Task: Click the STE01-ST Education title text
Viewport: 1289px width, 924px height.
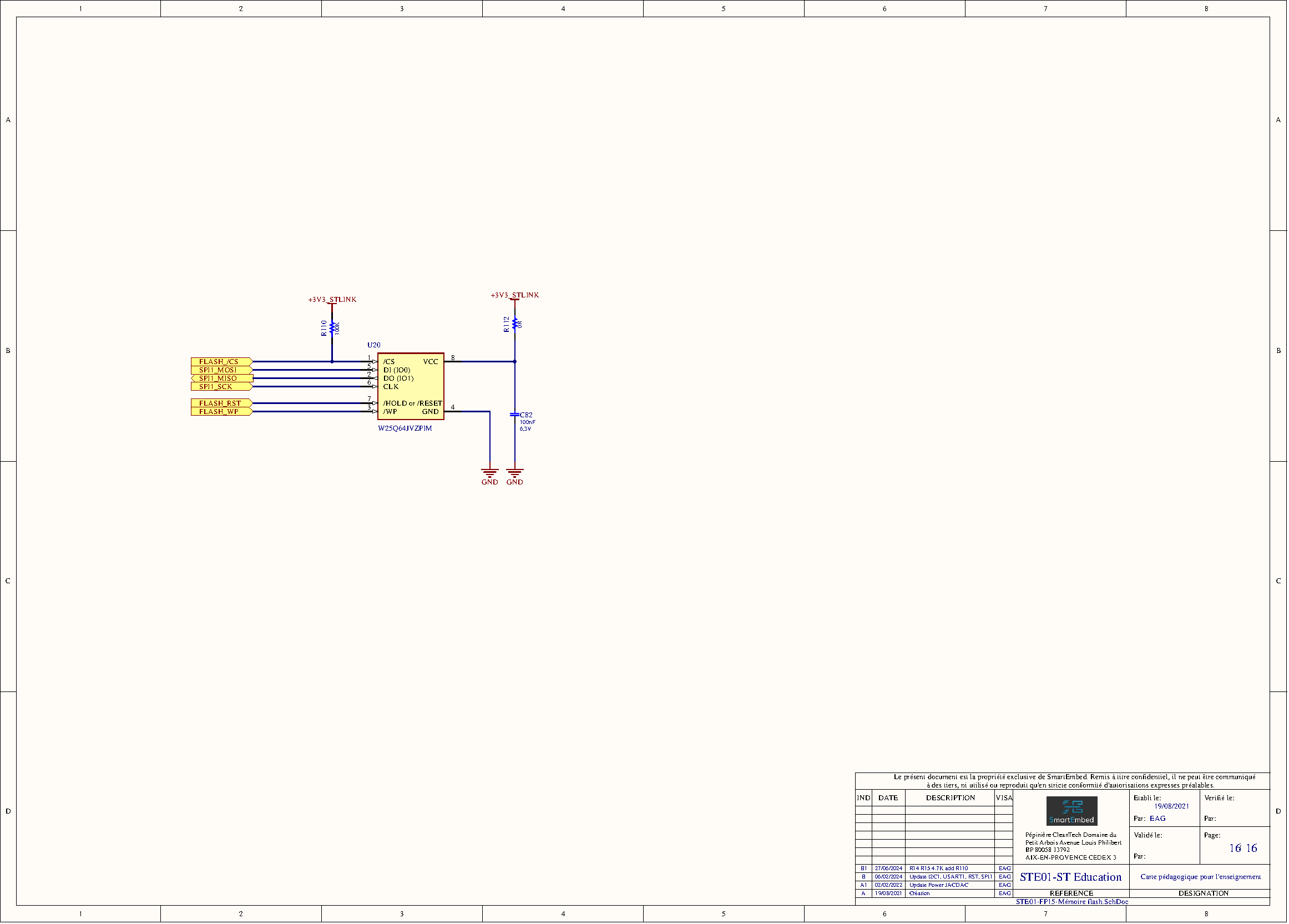Action: 1070,877
